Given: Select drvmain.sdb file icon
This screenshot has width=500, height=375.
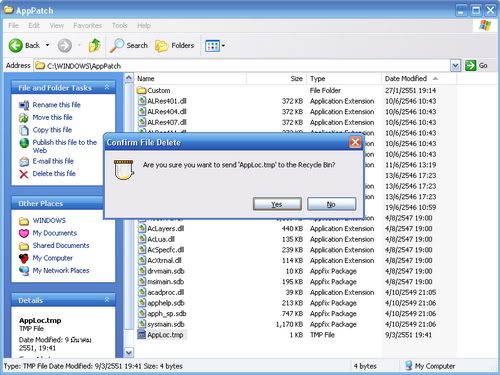Looking at the screenshot, I should pos(142,271).
